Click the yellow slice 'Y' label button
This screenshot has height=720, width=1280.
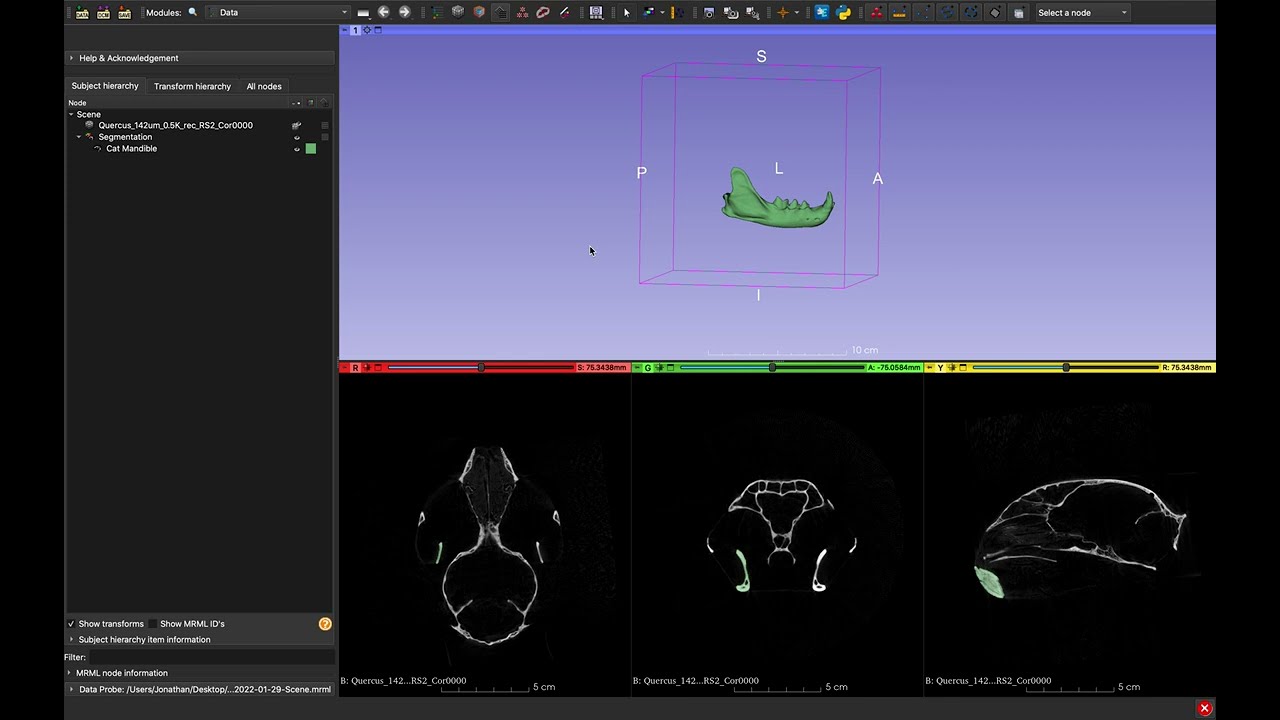coord(940,368)
